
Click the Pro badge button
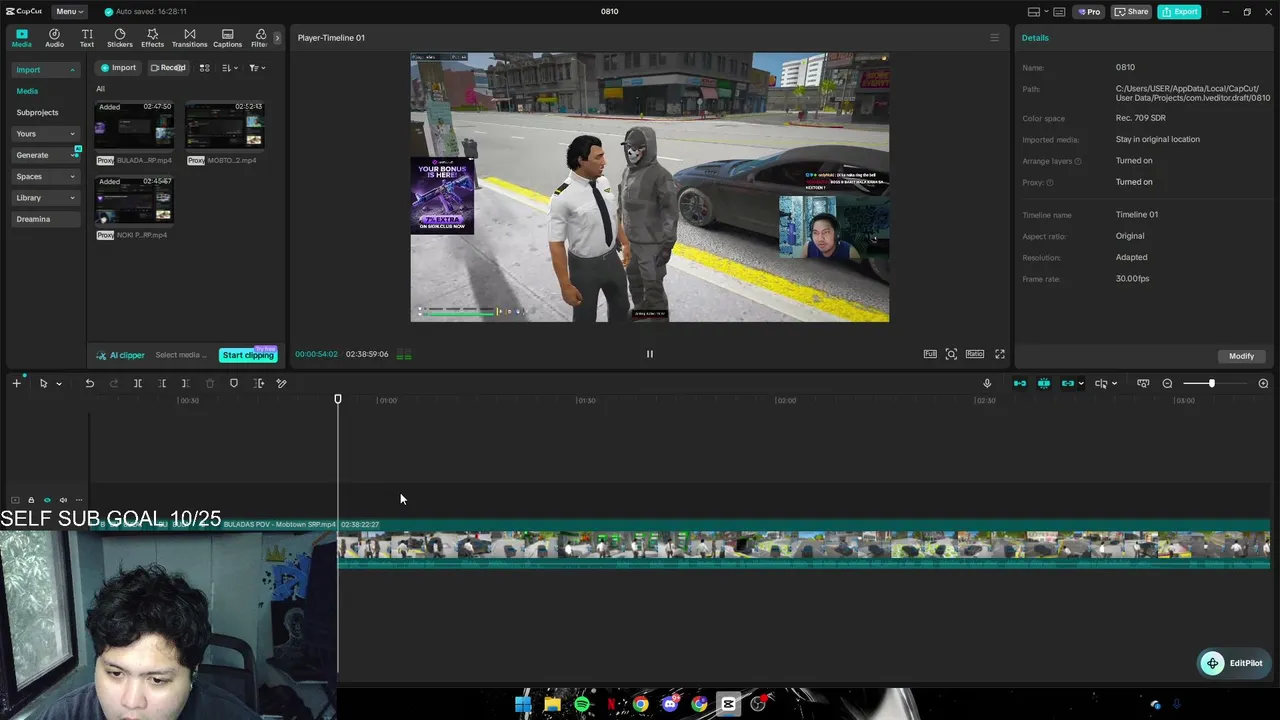tap(1088, 12)
